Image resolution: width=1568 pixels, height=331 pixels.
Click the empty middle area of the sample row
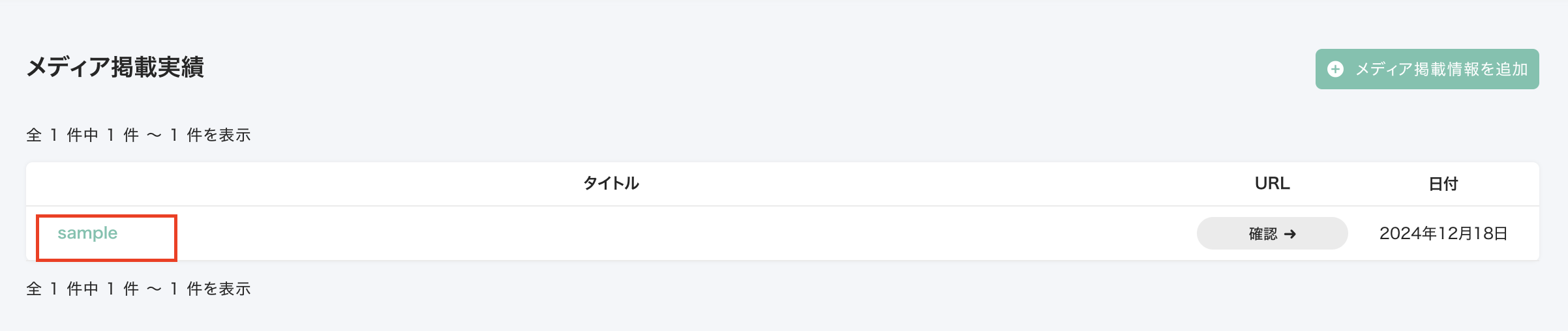tap(652, 233)
